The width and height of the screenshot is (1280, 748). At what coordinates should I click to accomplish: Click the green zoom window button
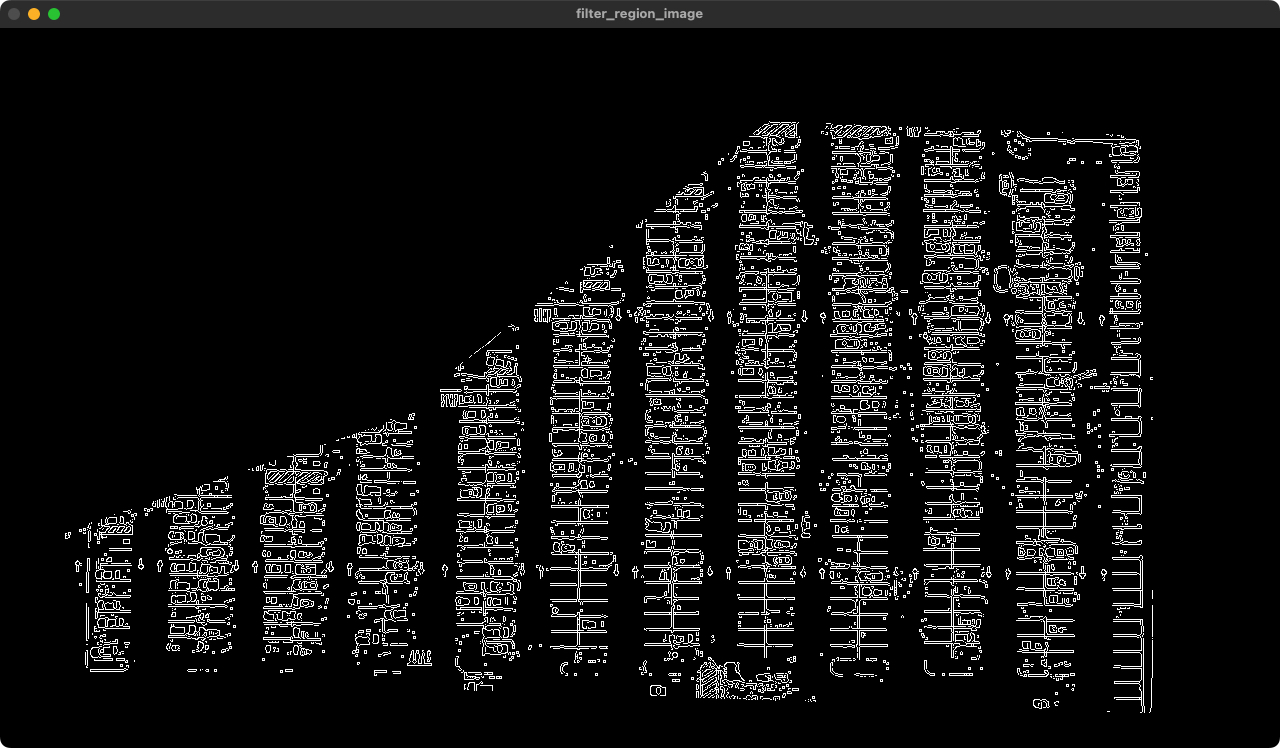click(x=54, y=14)
